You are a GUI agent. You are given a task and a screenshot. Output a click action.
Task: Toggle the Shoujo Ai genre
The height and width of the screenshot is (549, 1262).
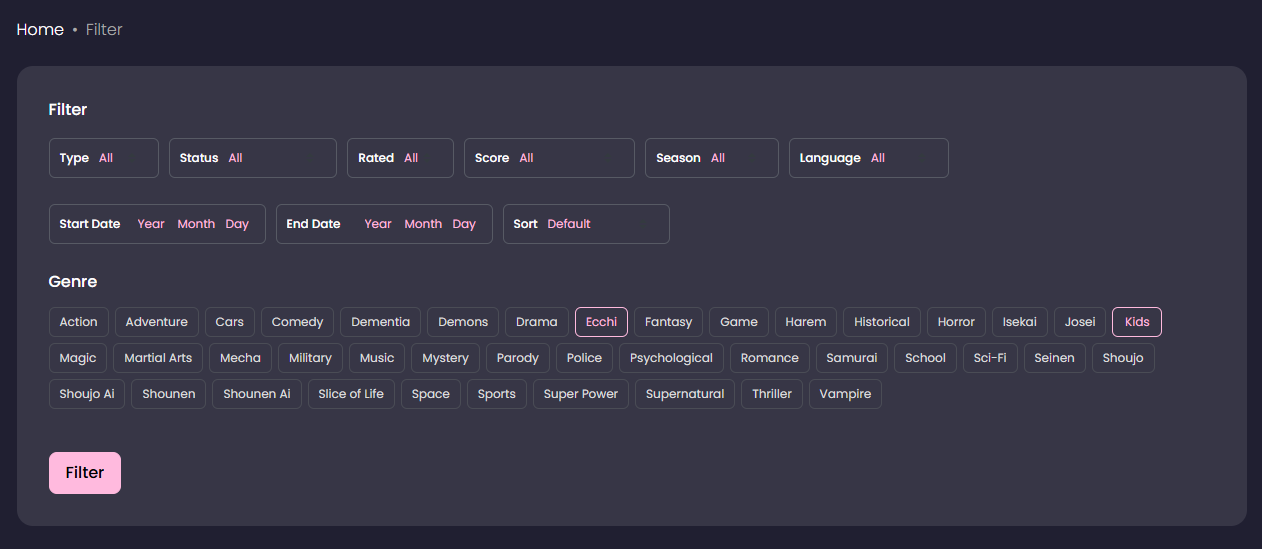click(87, 394)
